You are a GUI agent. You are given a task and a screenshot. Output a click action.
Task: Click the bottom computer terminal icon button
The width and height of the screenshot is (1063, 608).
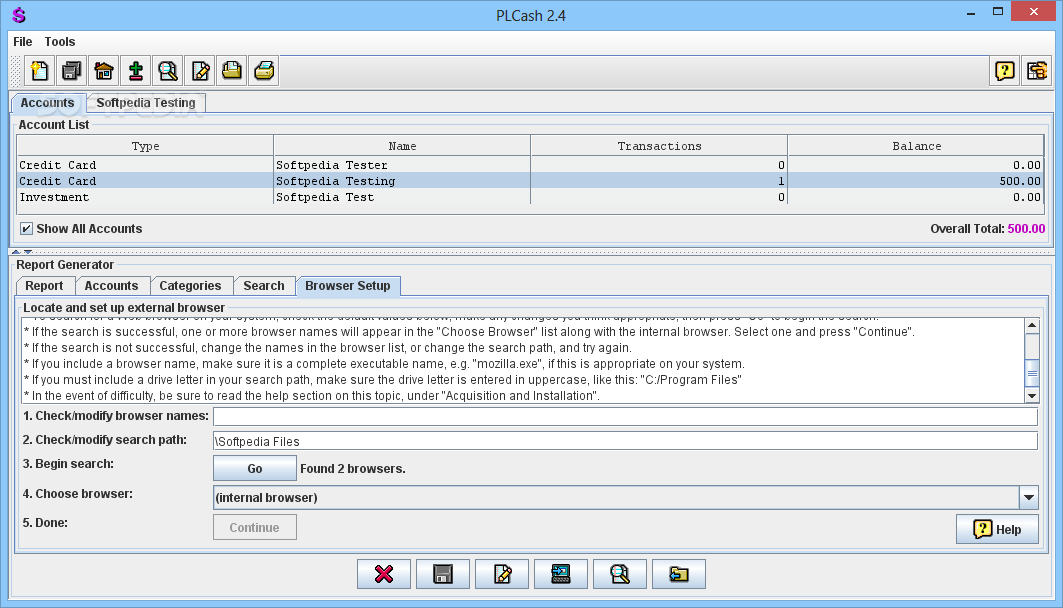561,574
